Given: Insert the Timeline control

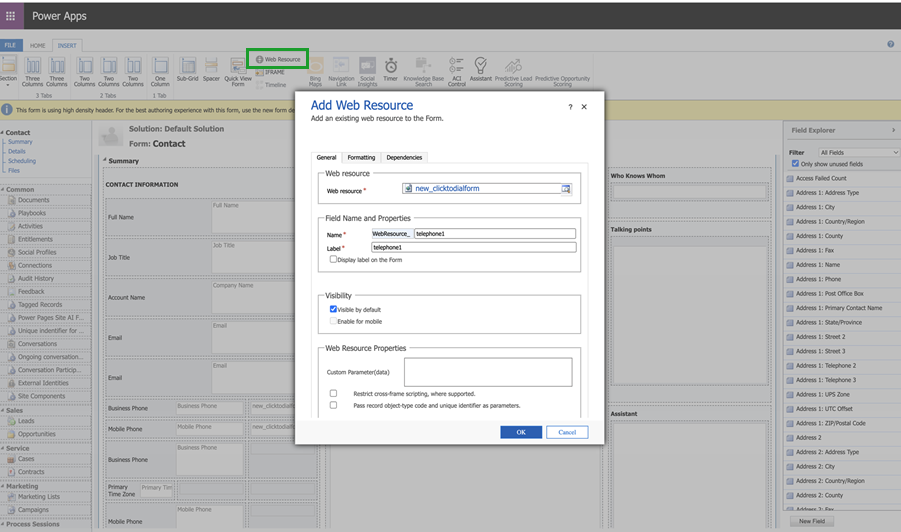Looking at the screenshot, I should point(271,84).
